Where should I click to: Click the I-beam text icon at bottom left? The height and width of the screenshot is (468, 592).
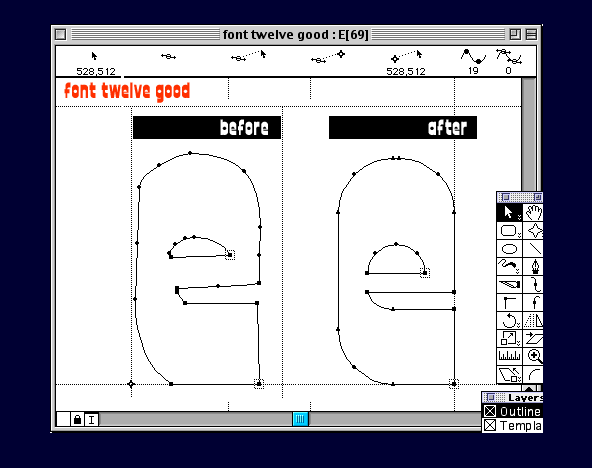coord(91,419)
